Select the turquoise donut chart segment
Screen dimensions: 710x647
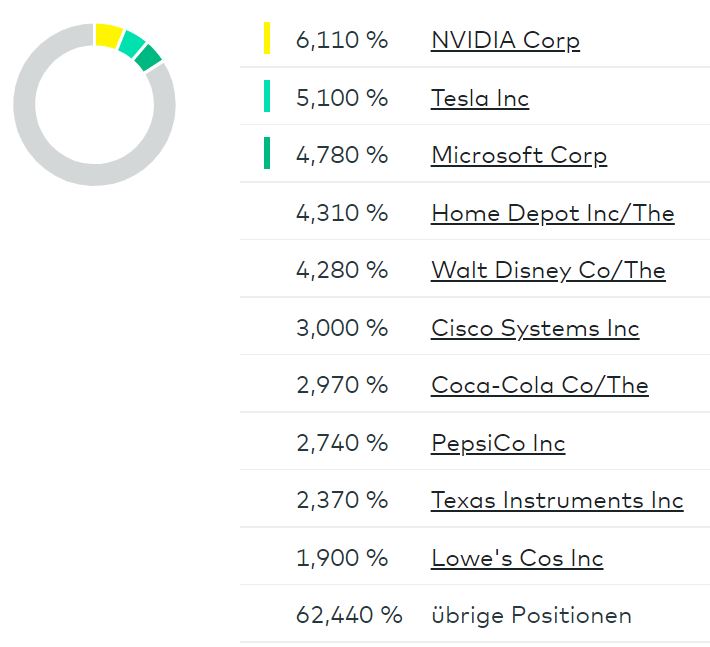131,43
